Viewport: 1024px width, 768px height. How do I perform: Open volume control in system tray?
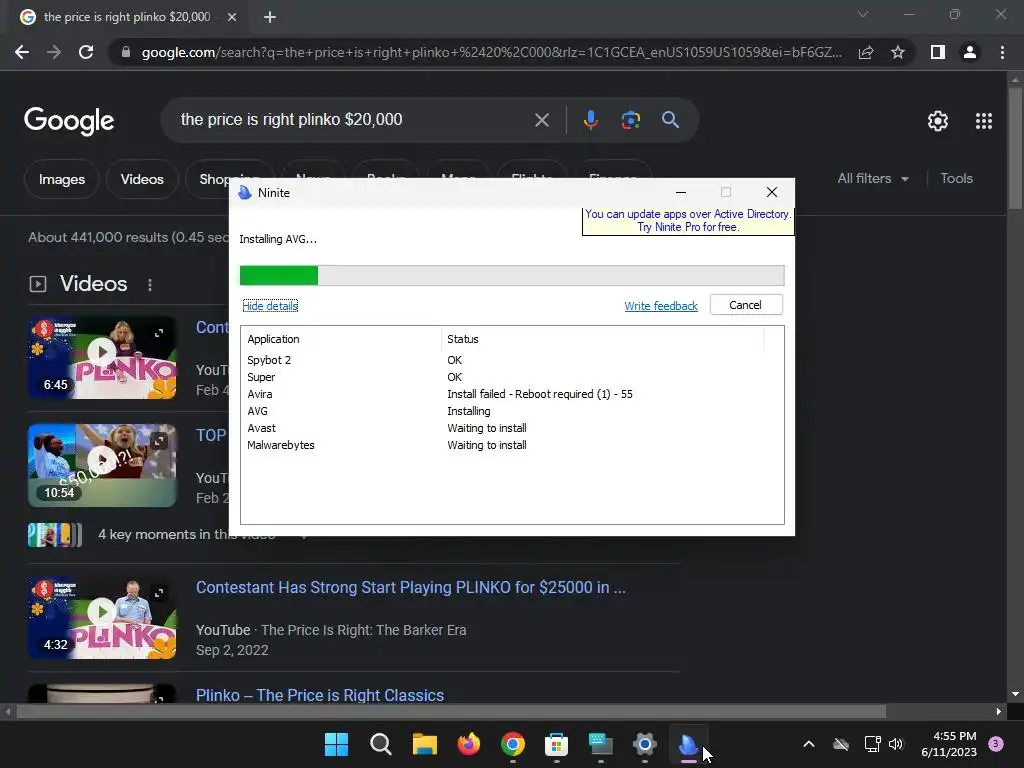tap(896, 744)
